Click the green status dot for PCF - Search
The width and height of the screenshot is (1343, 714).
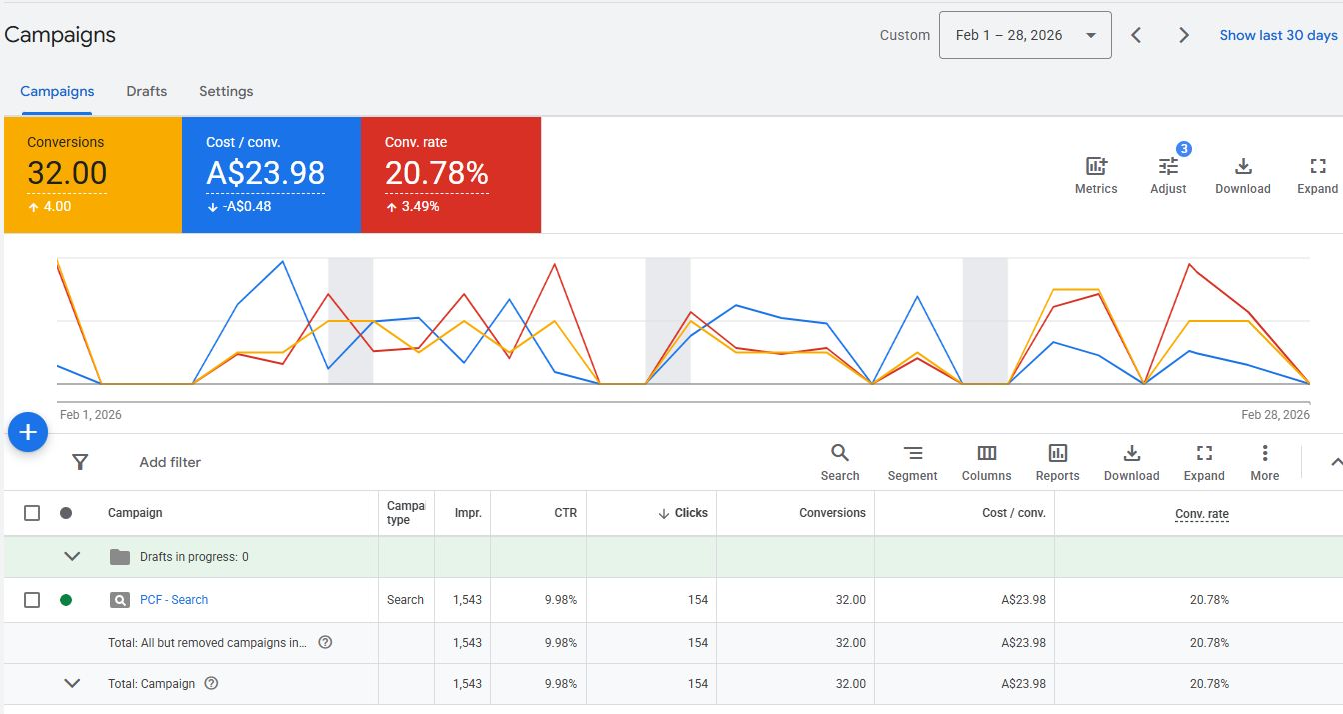pos(66,600)
